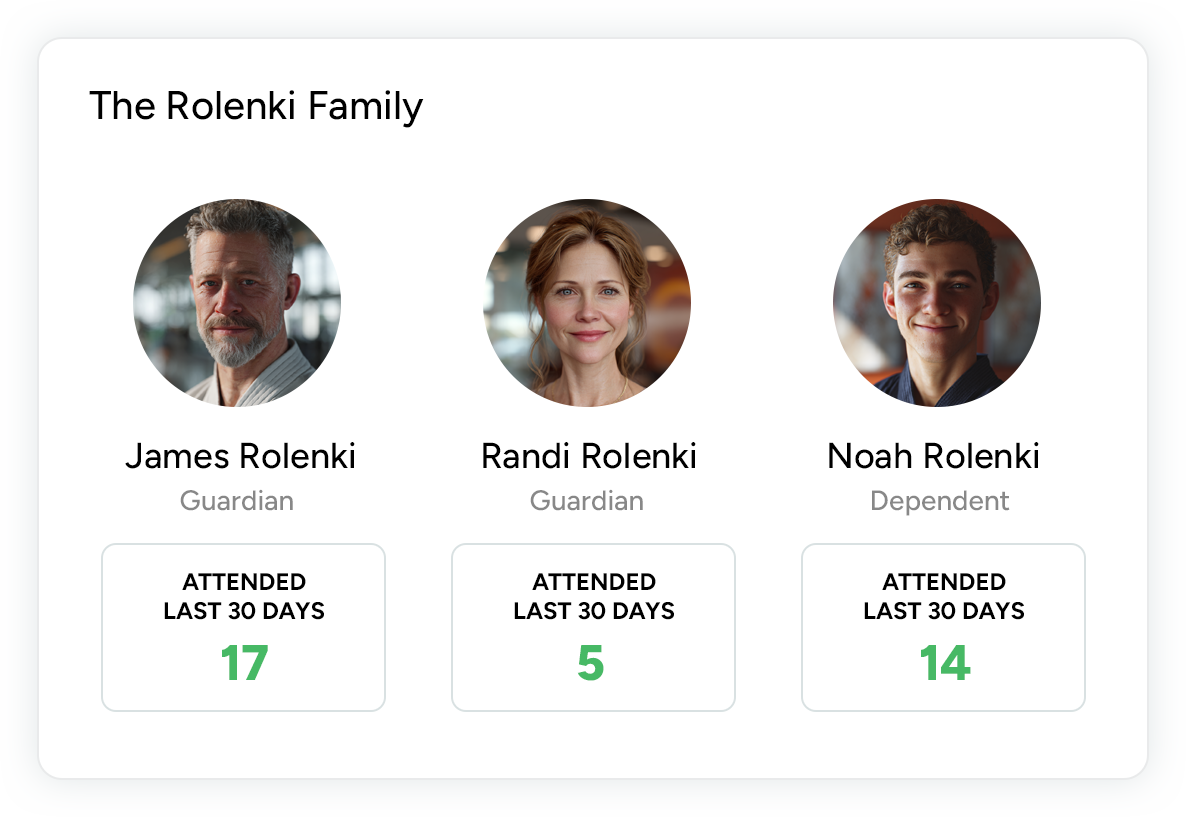Open Randi Rolenki's profile picture

[587, 303]
